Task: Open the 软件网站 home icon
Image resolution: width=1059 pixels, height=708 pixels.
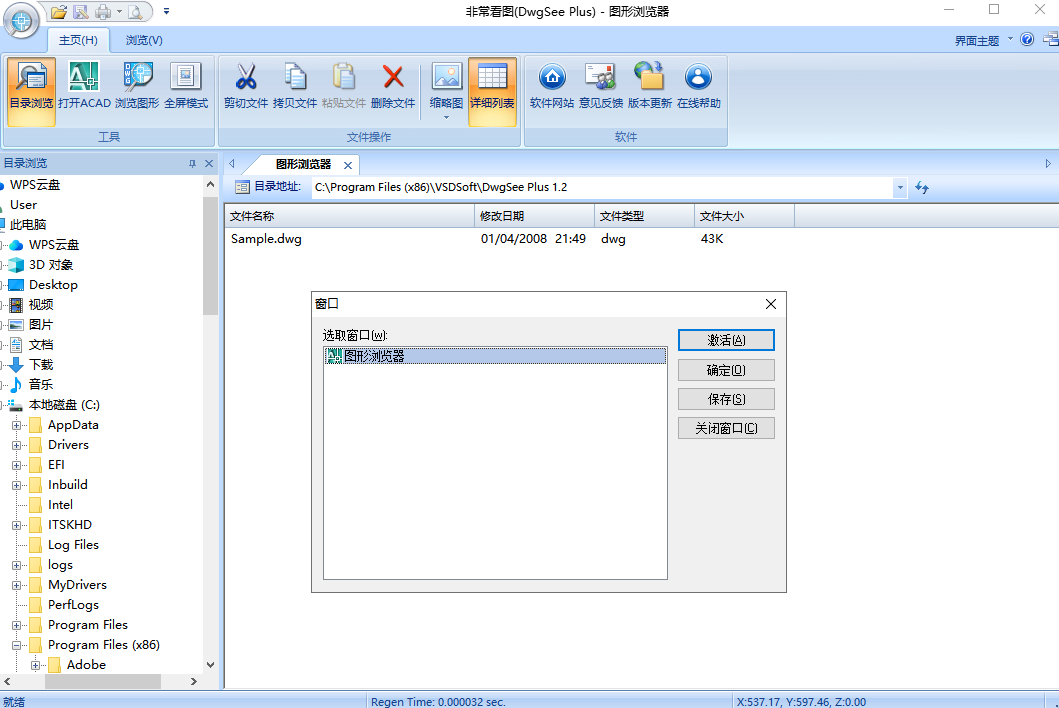Action: click(552, 86)
